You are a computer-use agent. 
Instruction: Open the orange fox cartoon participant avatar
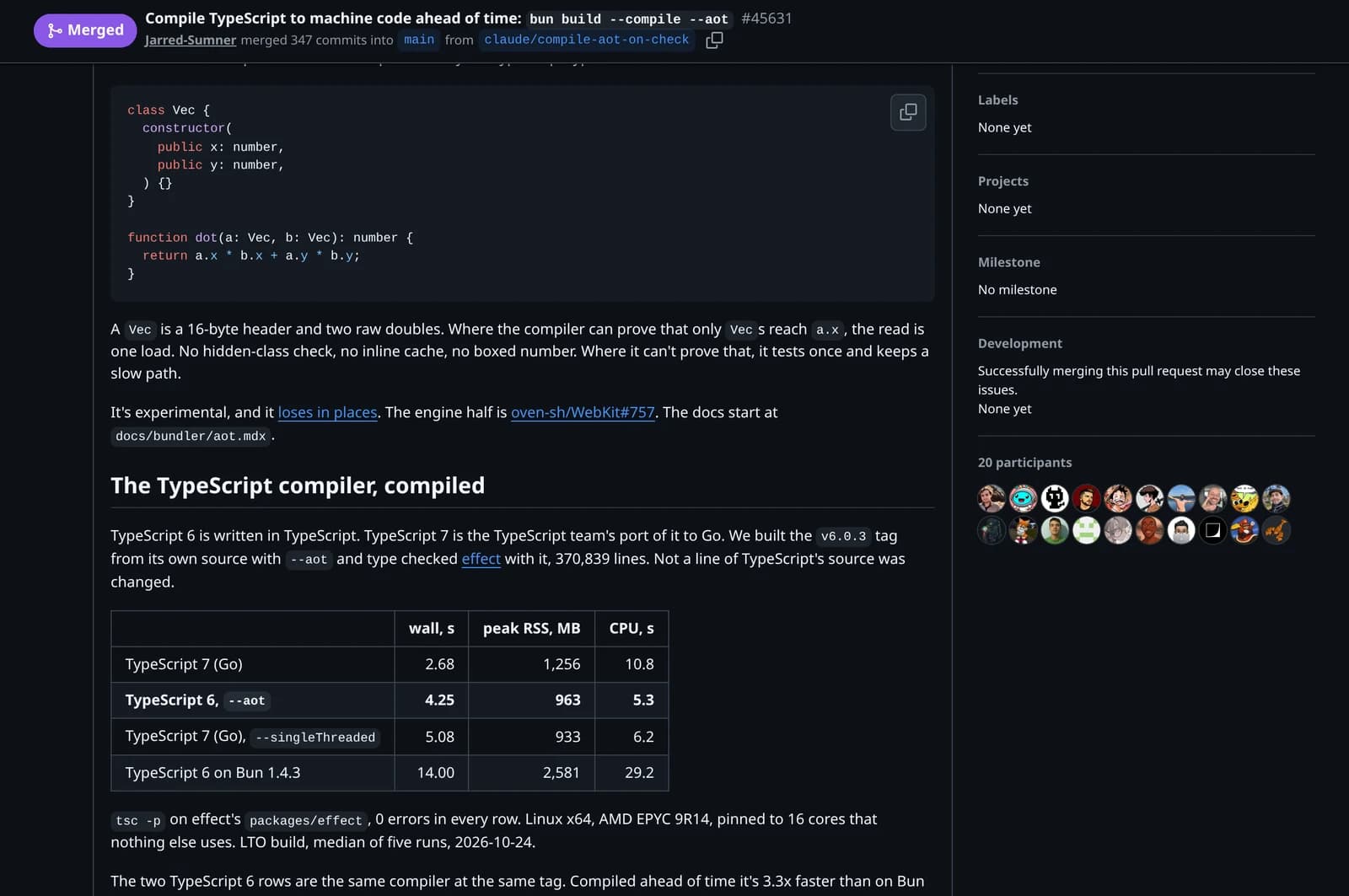click(x=1023, y=530)
